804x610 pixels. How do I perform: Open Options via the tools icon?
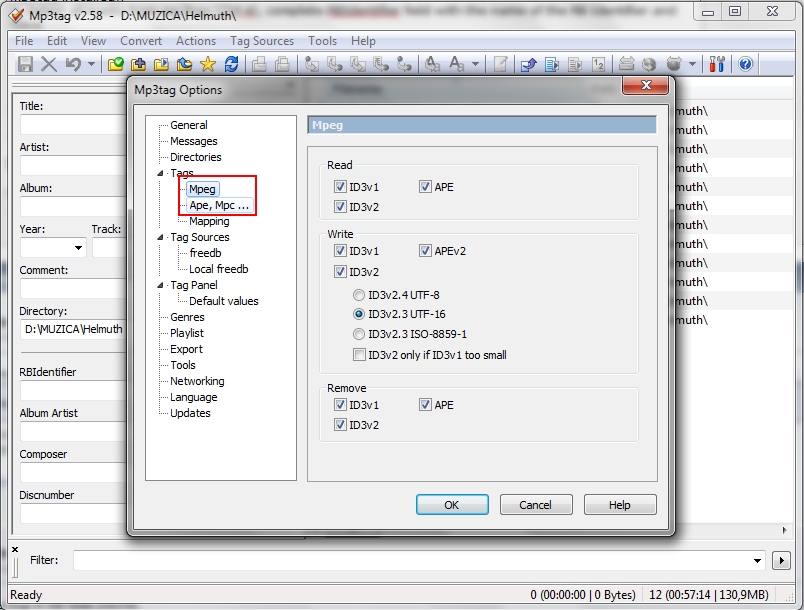click(x=717, y=64)
